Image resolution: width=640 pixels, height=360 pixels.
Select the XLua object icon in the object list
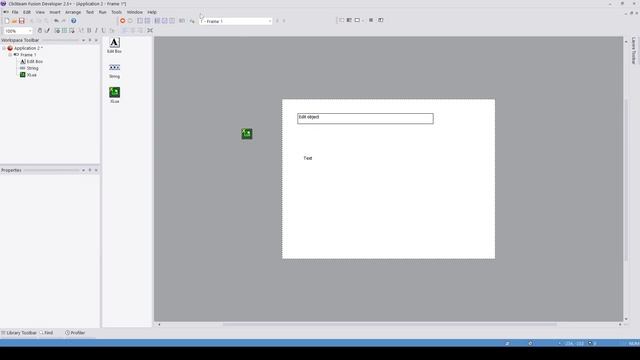coord(114,92)
